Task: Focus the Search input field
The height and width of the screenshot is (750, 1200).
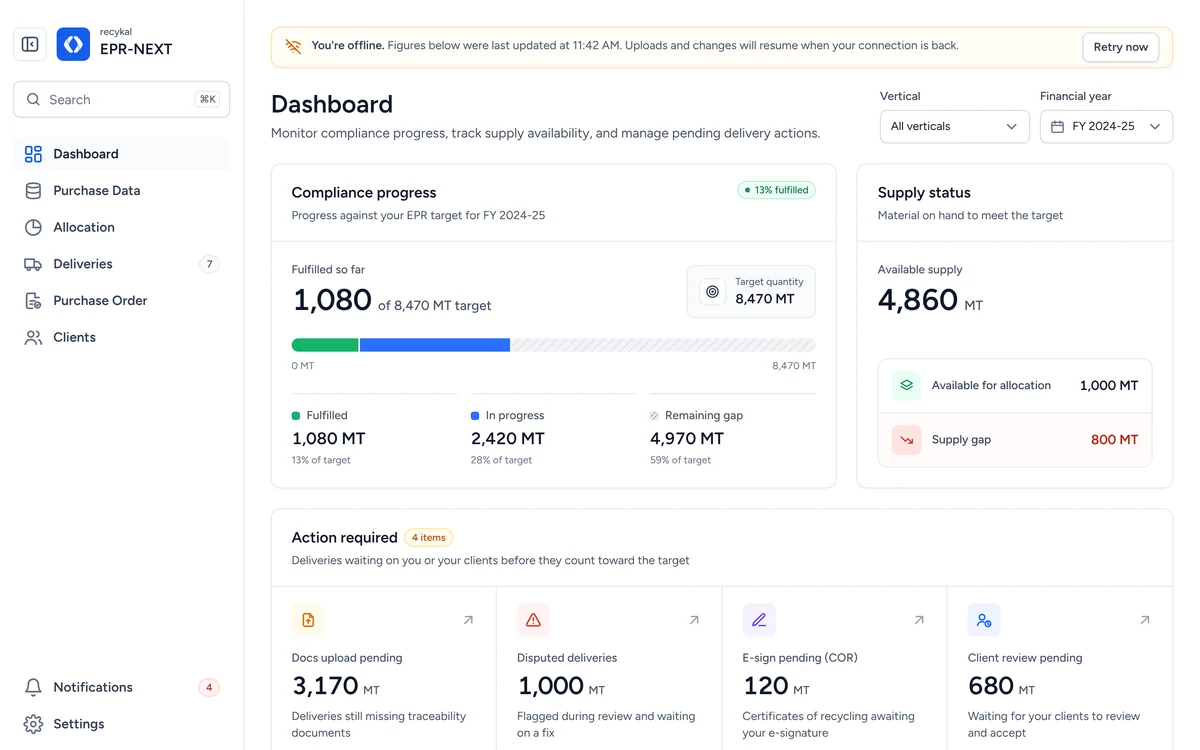Action: pyautogui.click(x=122, y=100)
